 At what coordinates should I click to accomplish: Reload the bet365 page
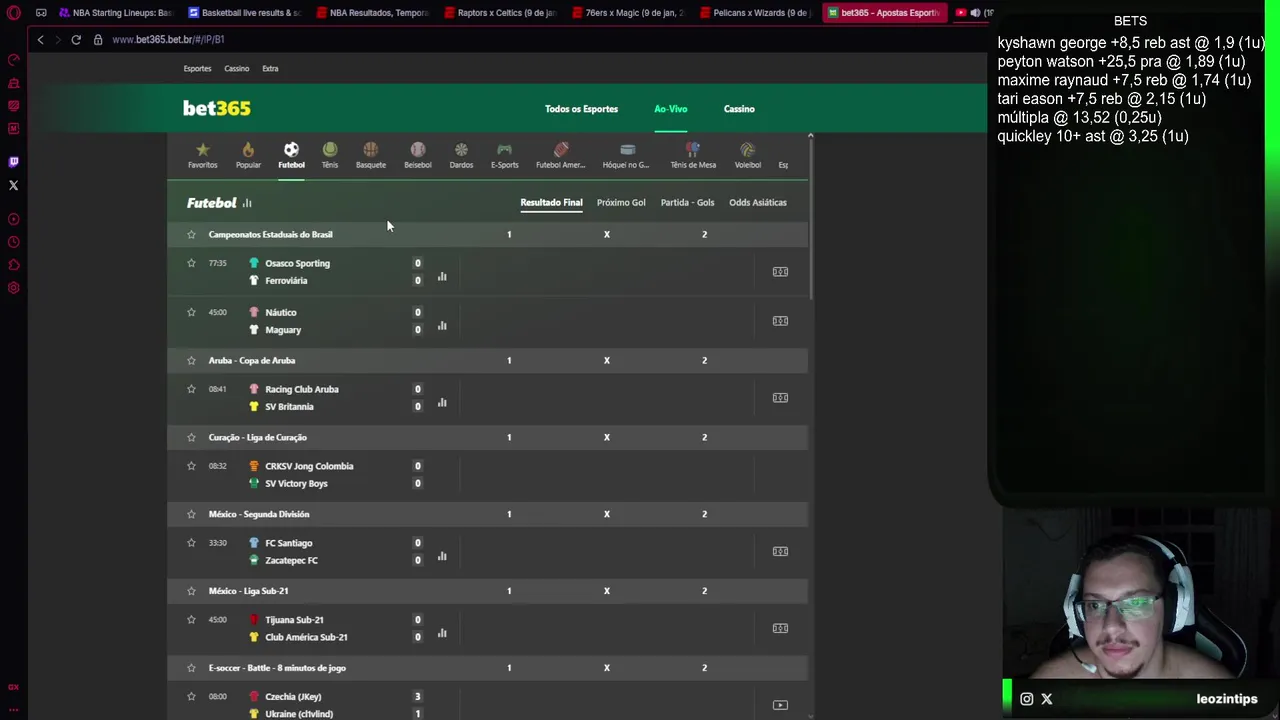click(76, 39)
